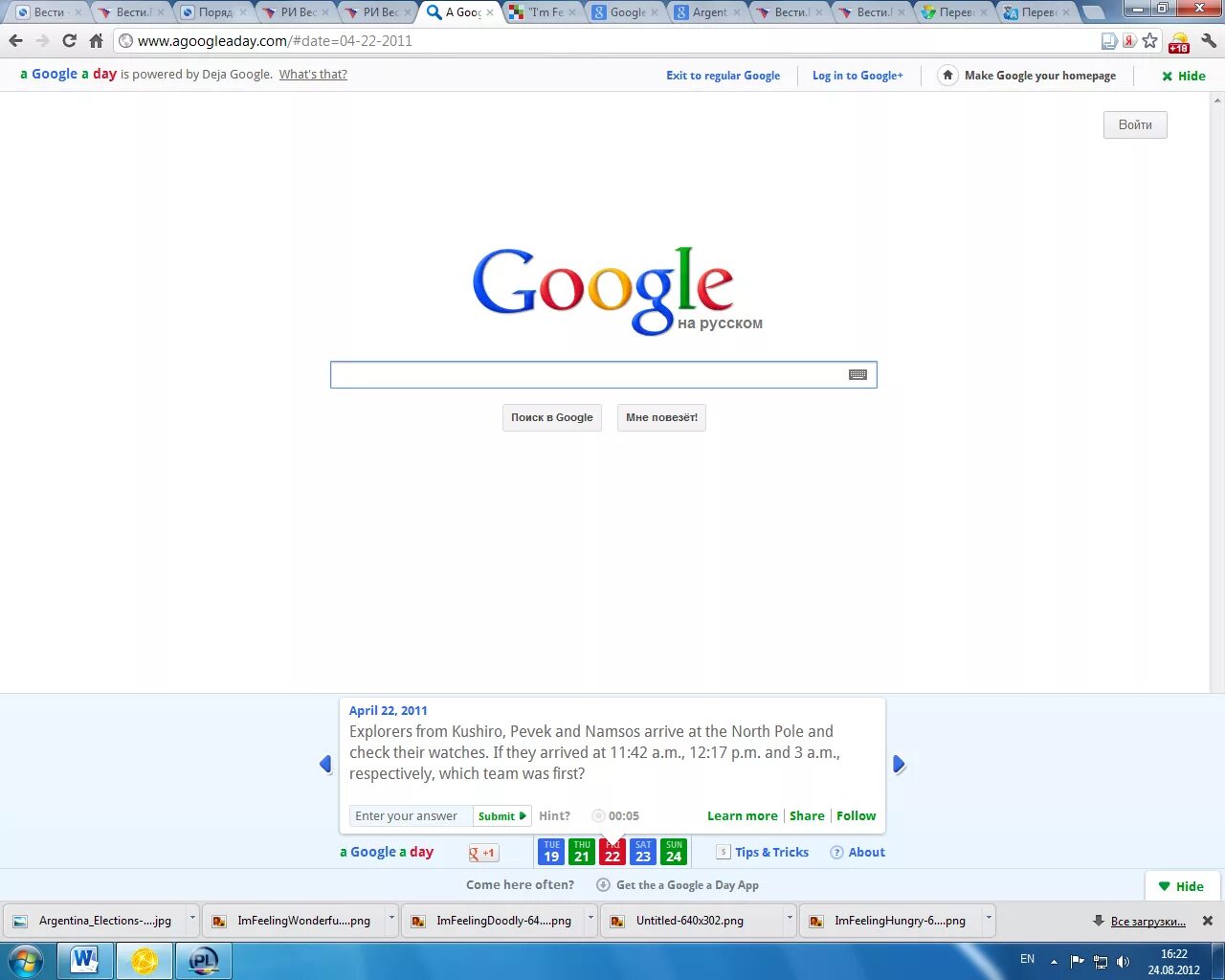Image resolution: width=1225 pixels, height=980 pixels.
Task: Open the PL application in taskbar
Action: pos(204,960)
